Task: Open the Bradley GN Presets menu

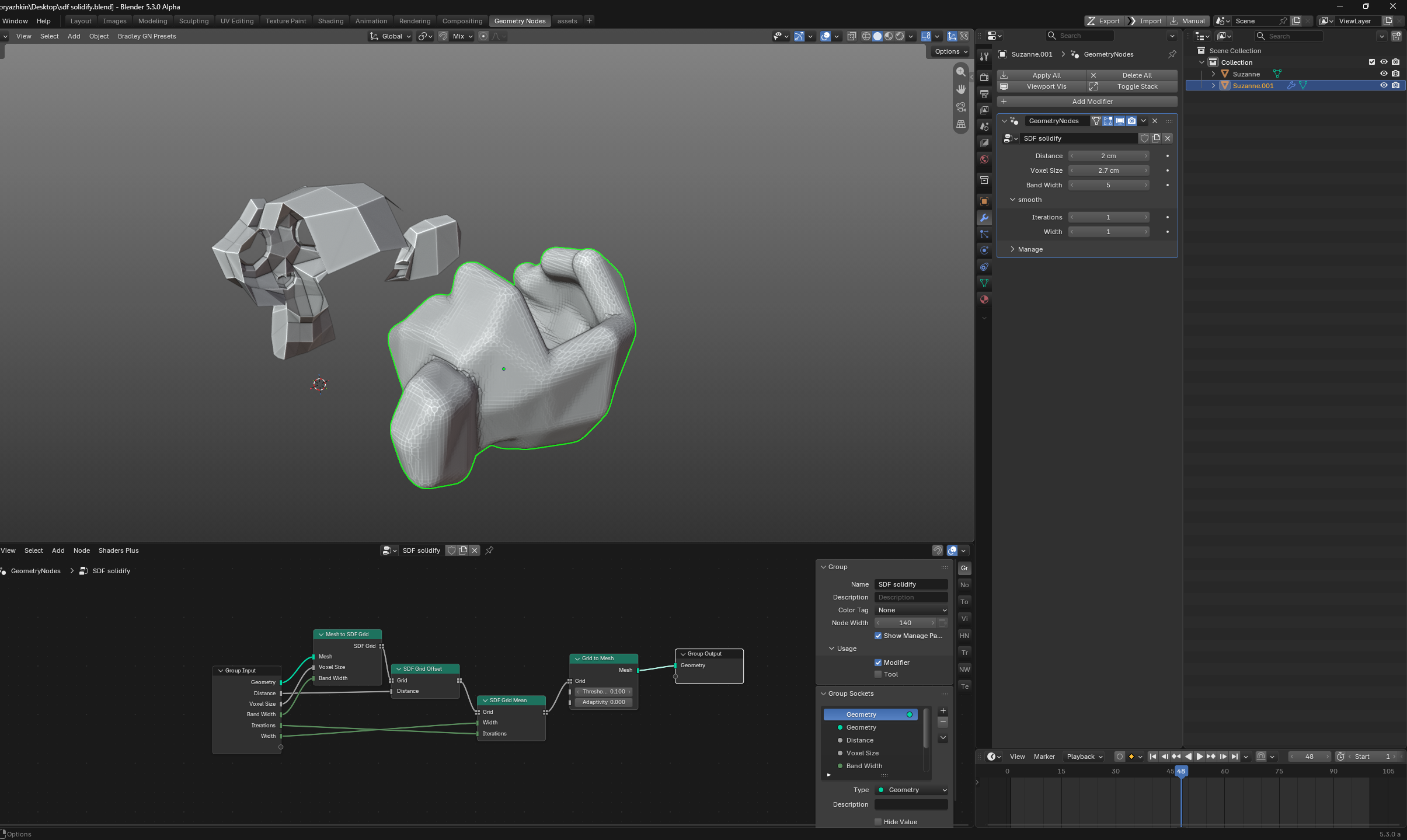Action: coord(147,36)
